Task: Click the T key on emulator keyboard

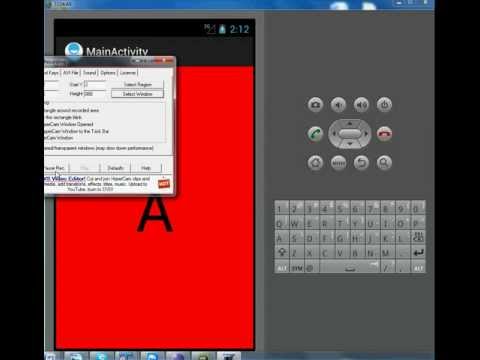Action: click(342, 222)
